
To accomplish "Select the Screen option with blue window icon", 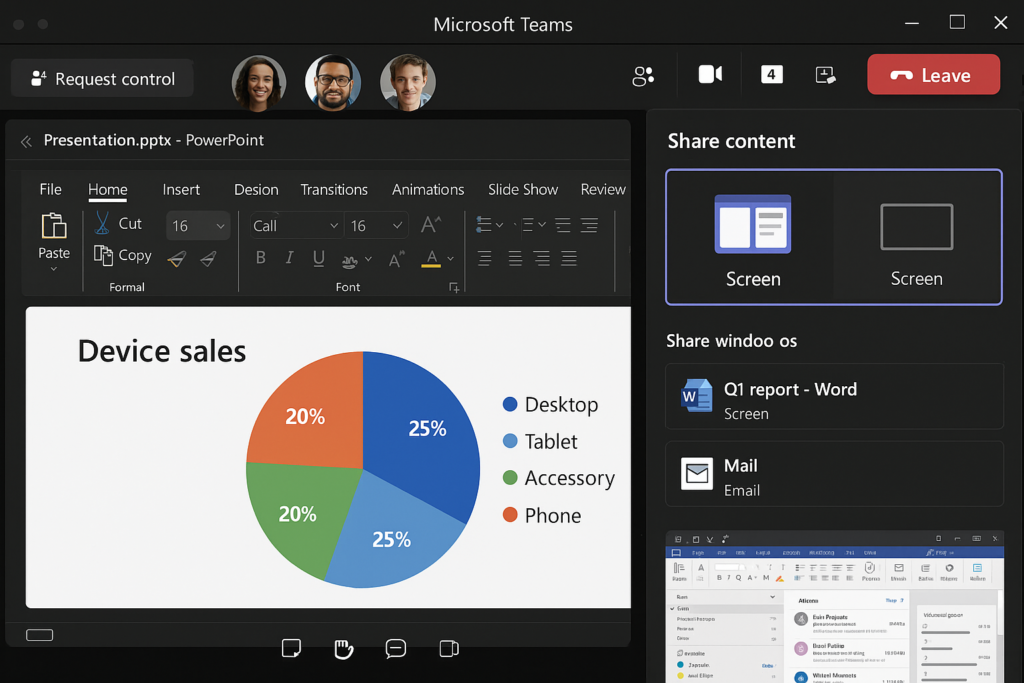I will pyautogui.click(x=752, y=238).
